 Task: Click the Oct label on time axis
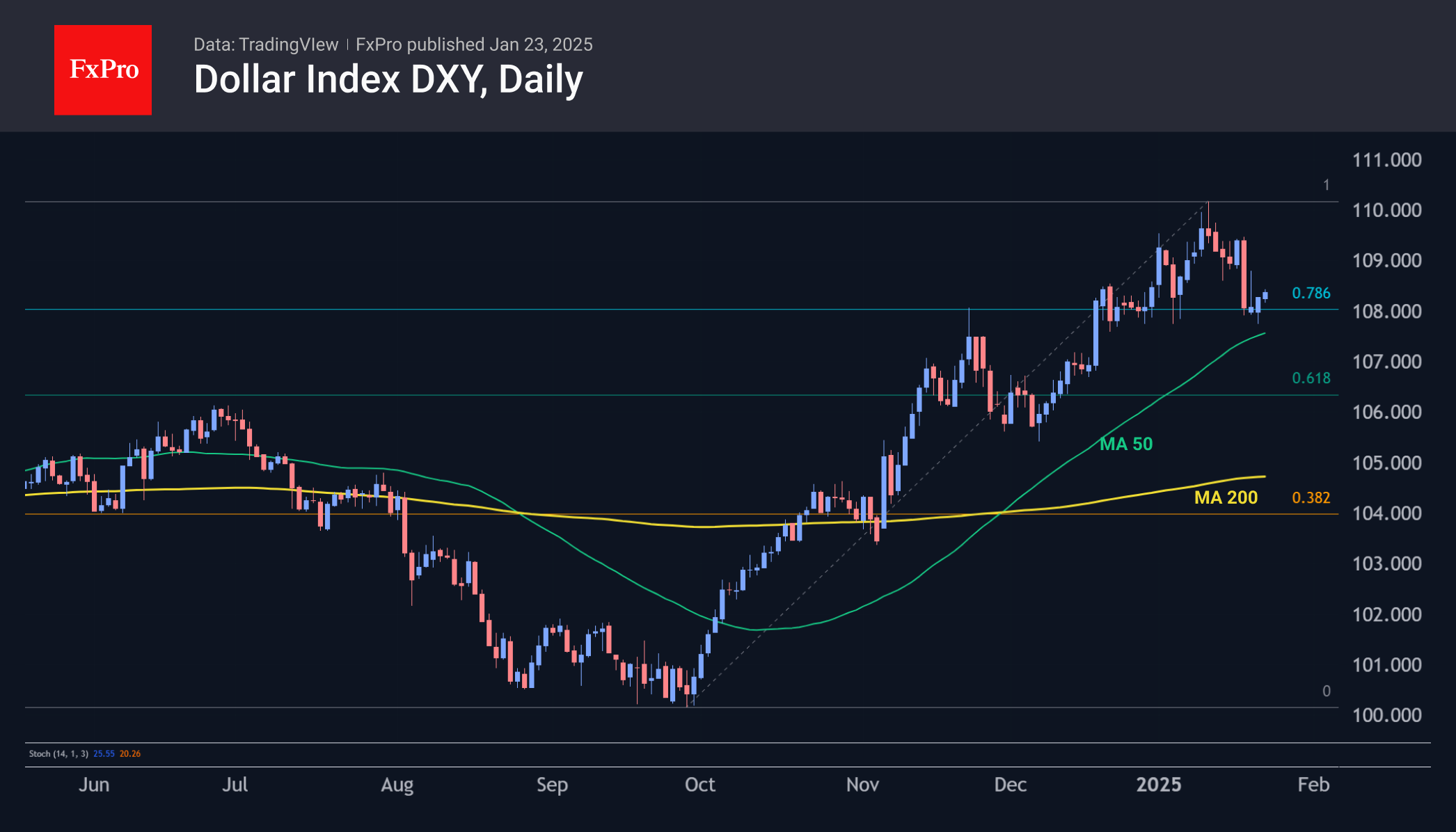[x=699, y=785]
